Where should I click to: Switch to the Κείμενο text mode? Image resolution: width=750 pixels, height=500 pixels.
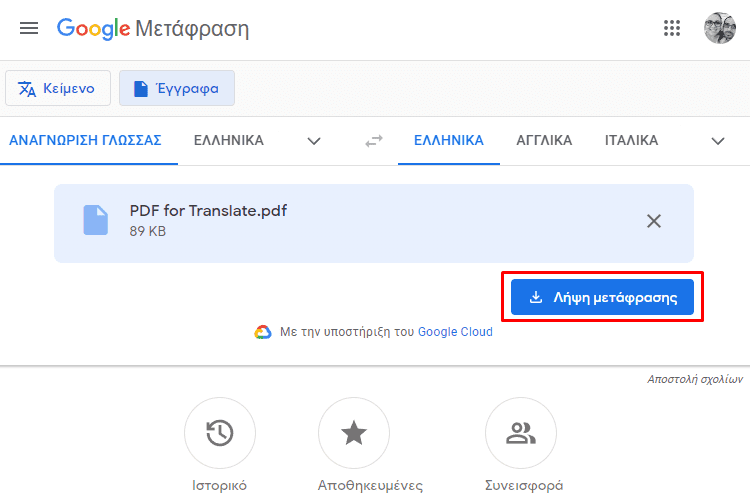[x=58, y=88]
